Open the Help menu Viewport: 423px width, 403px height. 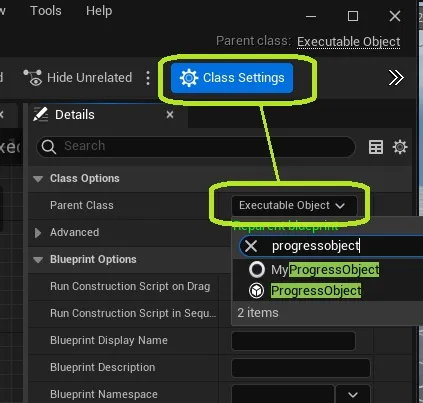pyautogui.click(x=99, y=11)
